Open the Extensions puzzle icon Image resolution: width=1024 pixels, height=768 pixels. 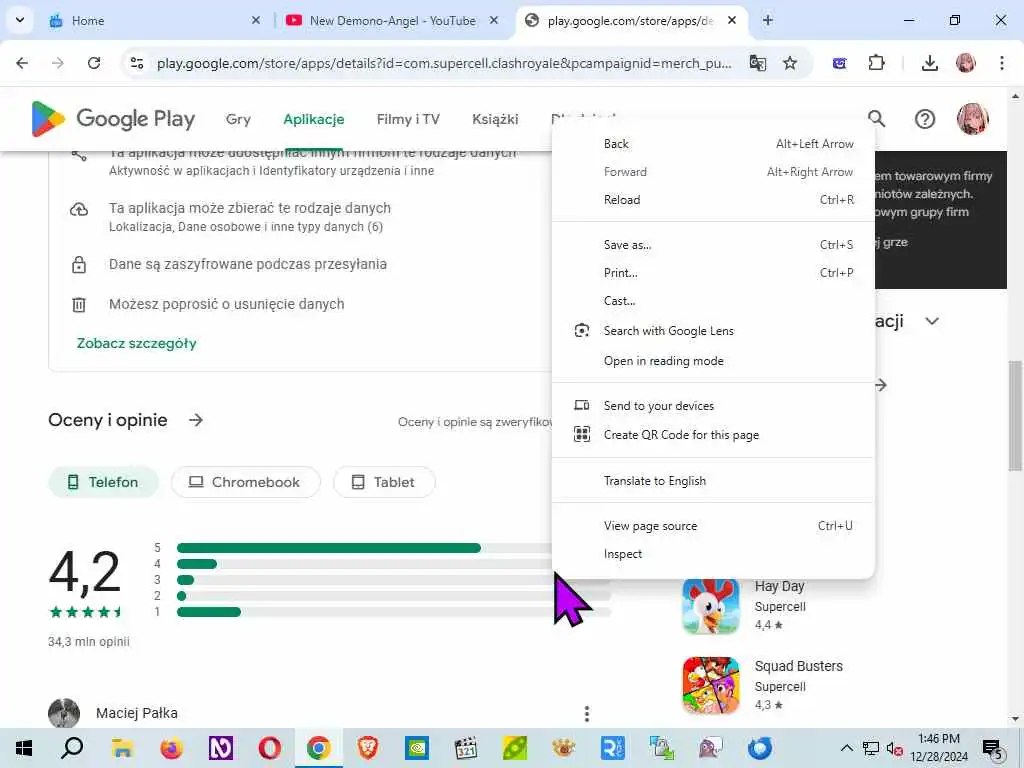coord(876,63)
